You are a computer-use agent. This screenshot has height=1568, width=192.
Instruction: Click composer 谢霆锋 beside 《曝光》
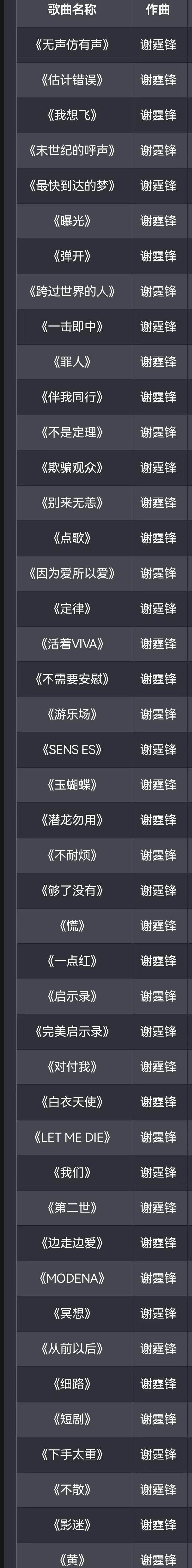[159, 221]
